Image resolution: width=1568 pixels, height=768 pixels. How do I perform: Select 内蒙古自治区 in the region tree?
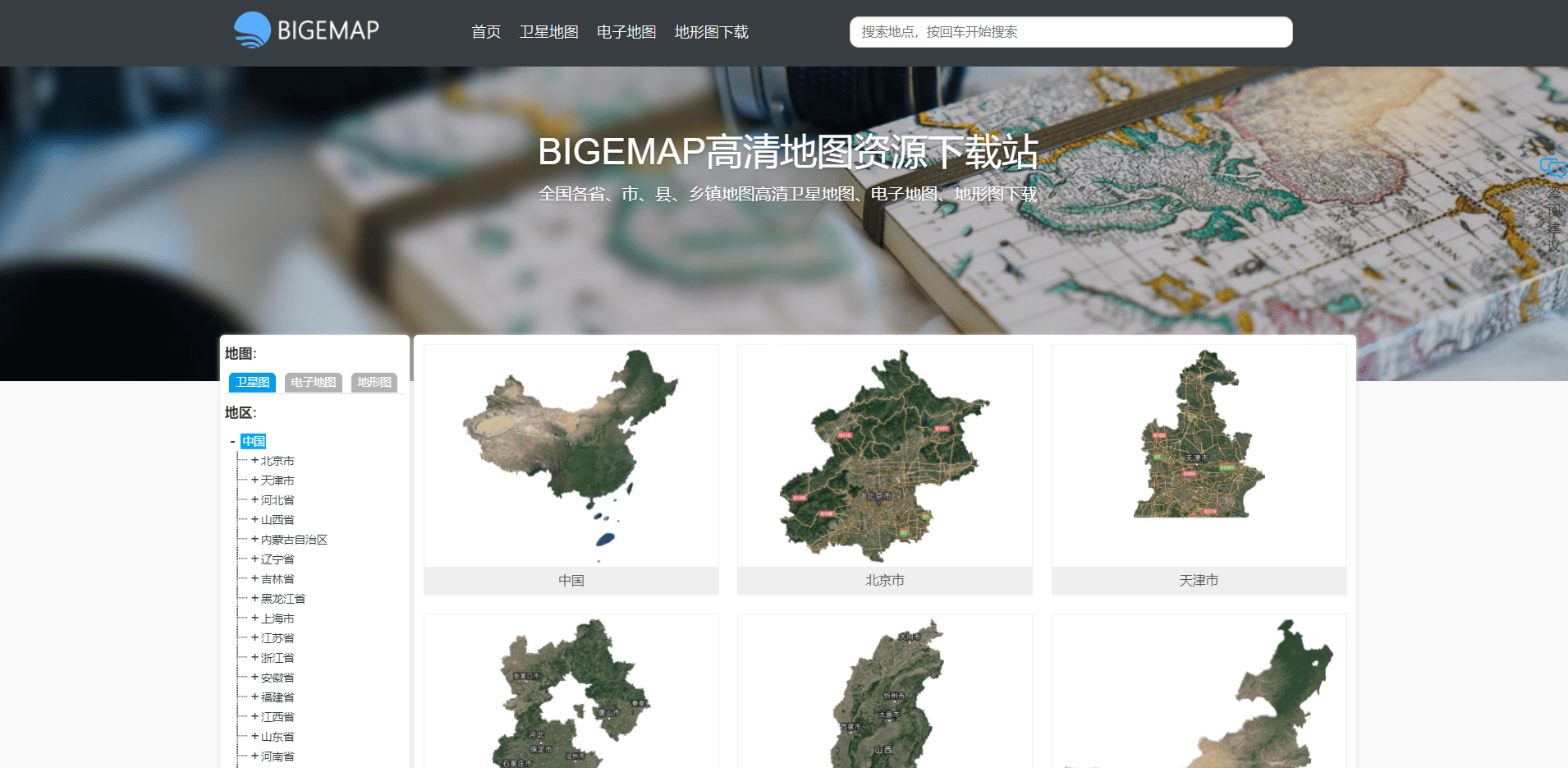tap(294, 540)
